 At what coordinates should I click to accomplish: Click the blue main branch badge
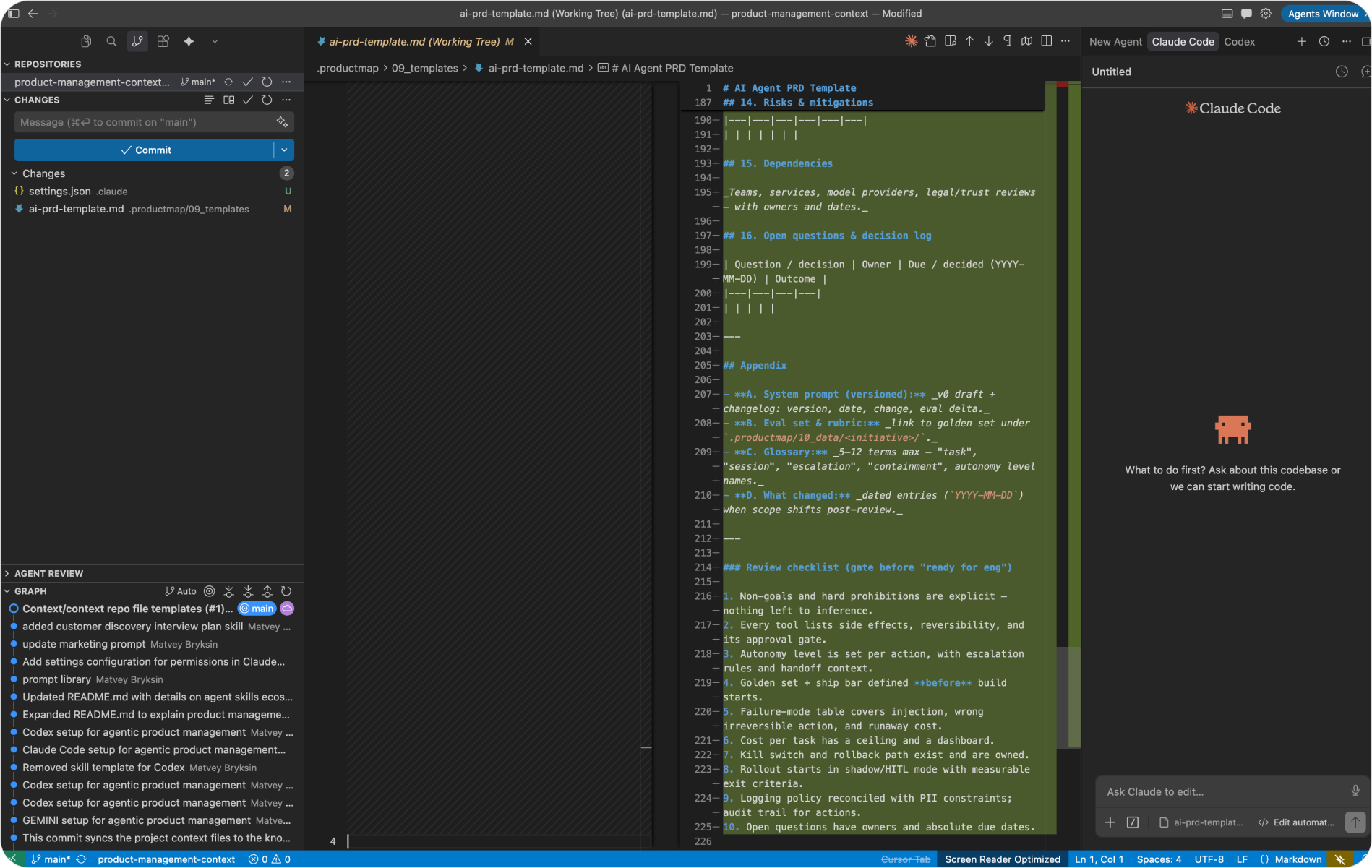257,609
